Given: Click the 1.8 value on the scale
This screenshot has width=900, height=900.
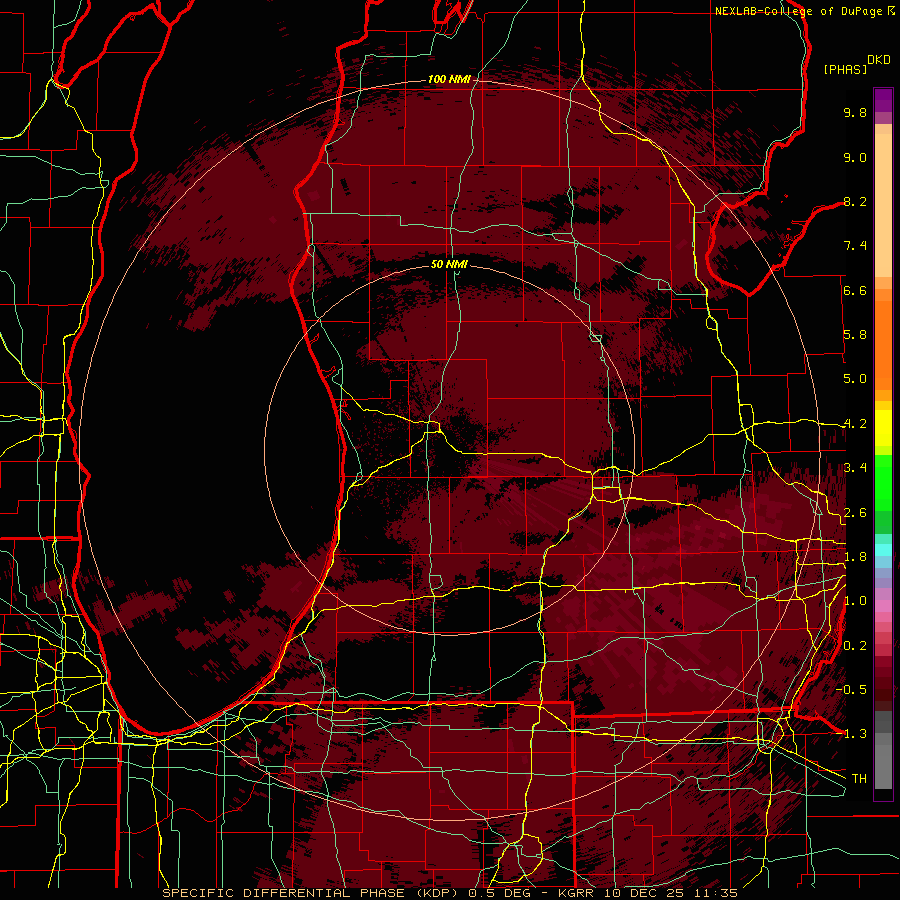Looking at the screenshot, I should 855,557.
